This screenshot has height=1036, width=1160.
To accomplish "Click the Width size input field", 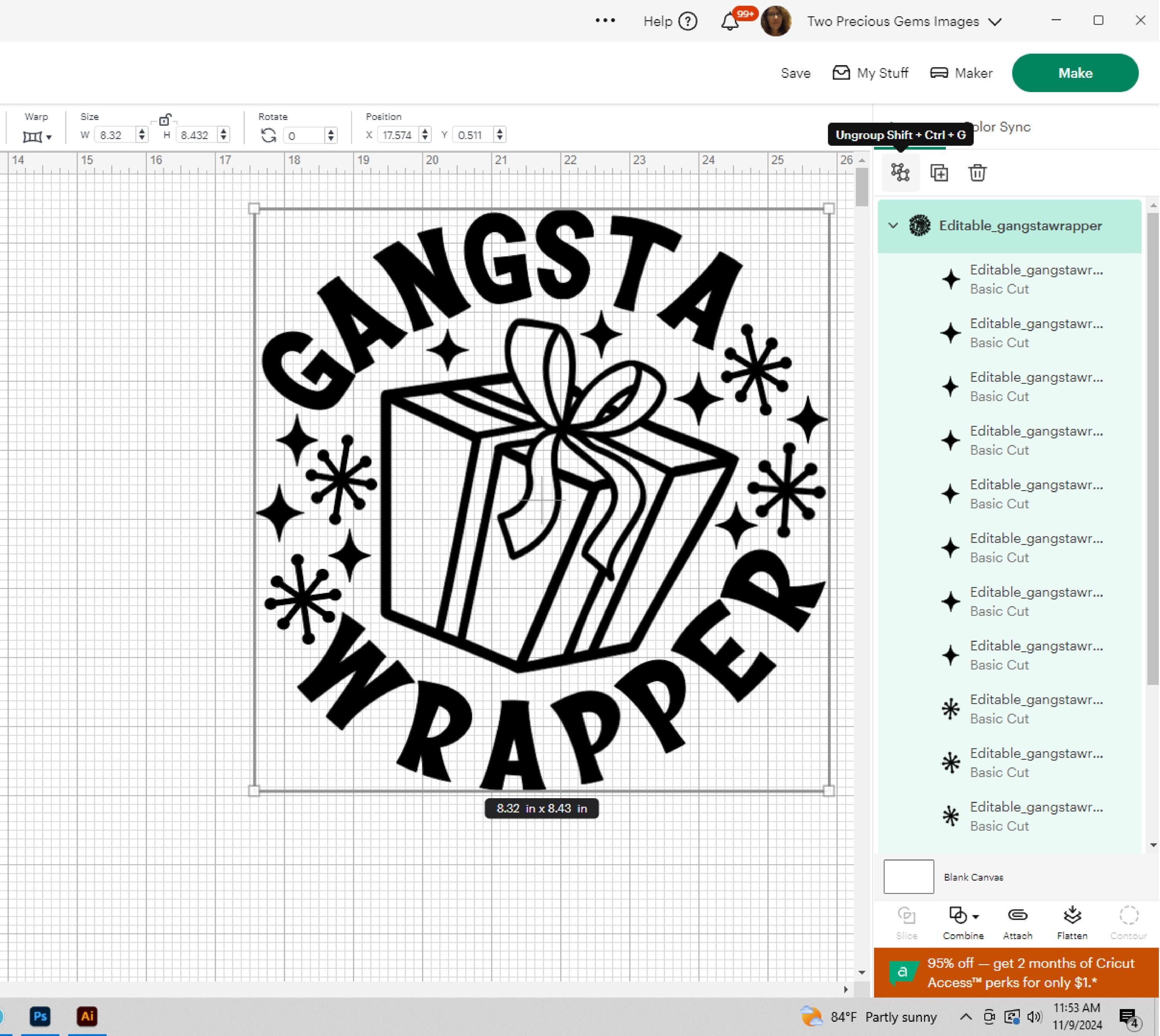I will pyautogui.click(x=116, y=135).
